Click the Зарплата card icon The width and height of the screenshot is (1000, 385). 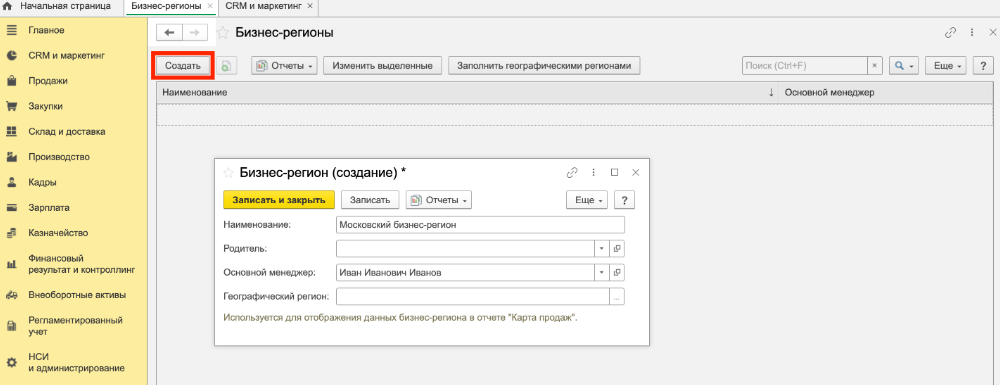point(11,208)
